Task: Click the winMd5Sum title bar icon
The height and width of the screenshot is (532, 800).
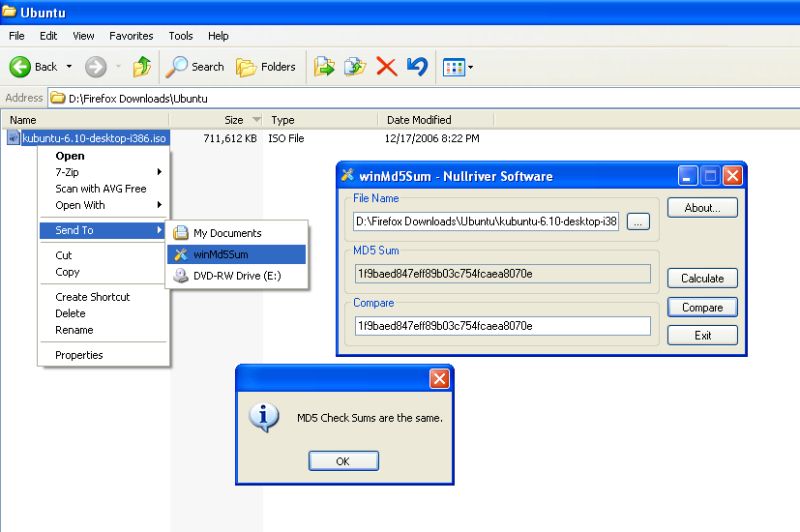Action: (x=347, y=175)
